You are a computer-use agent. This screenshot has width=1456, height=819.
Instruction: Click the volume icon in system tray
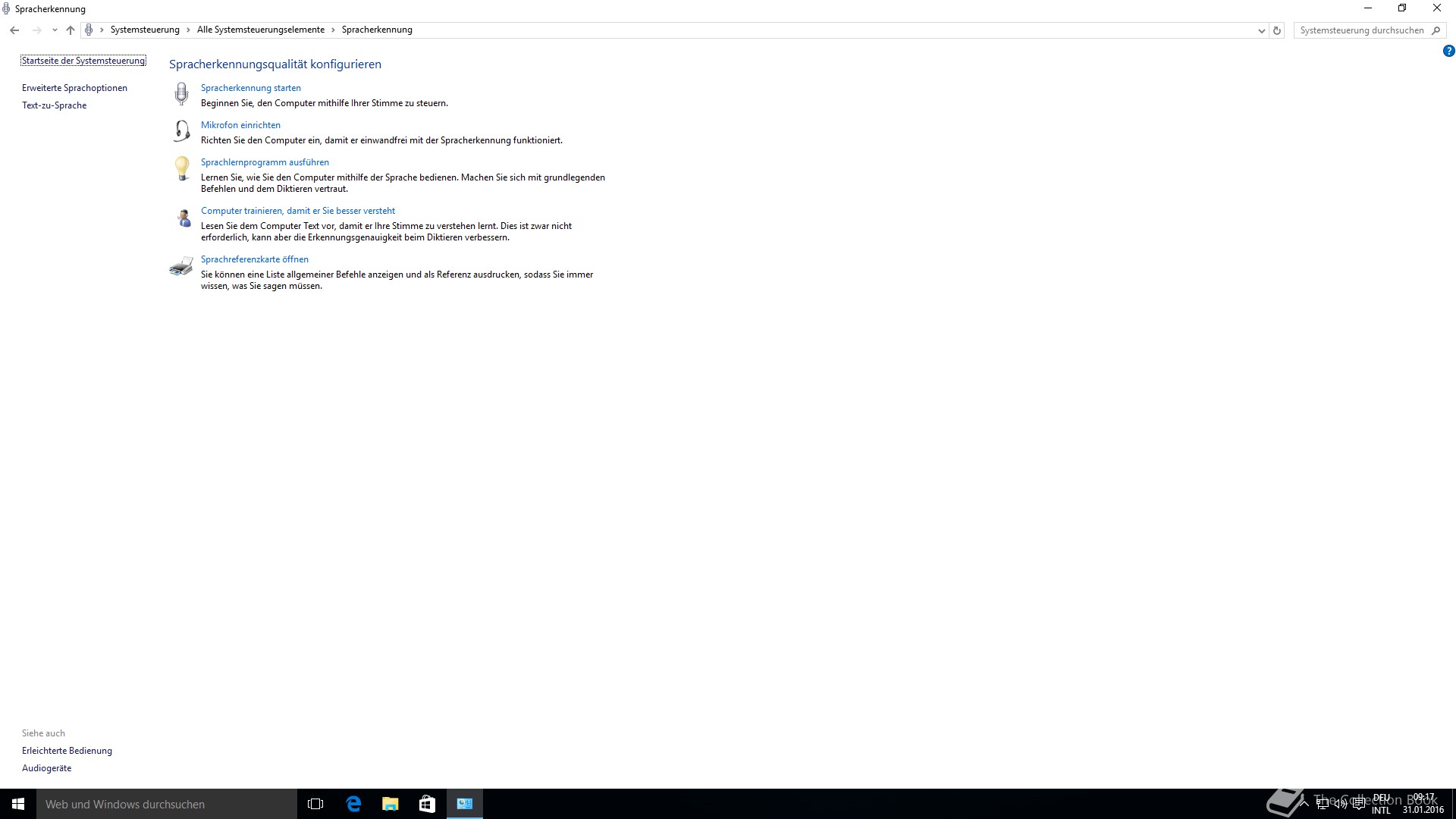[1340, 805]
